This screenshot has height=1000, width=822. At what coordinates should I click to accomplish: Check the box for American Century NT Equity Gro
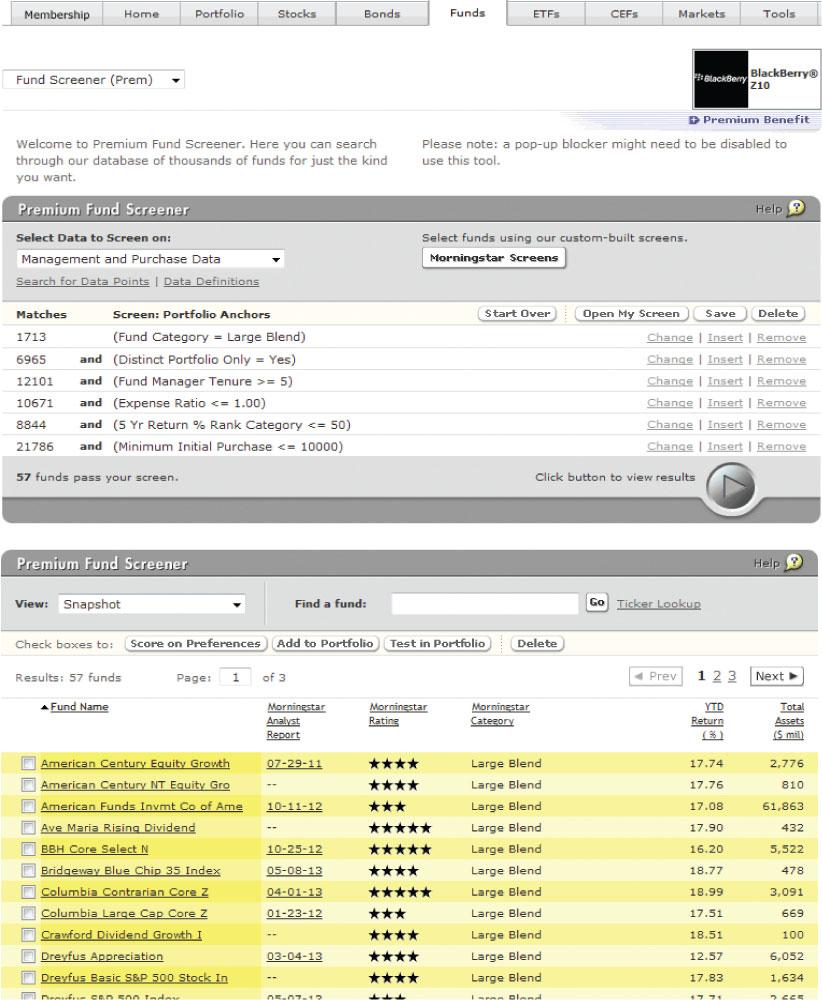[28, 785]
